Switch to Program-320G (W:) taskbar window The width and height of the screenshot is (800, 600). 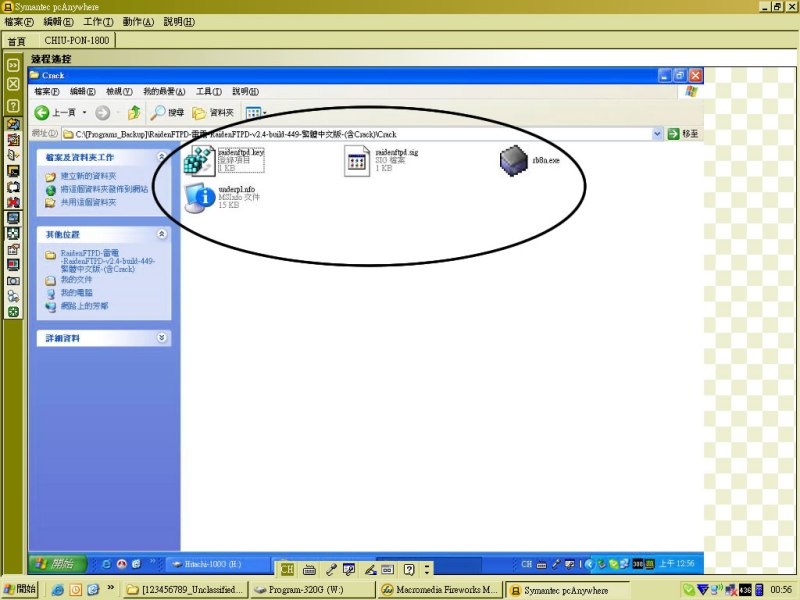coord(313,590)
